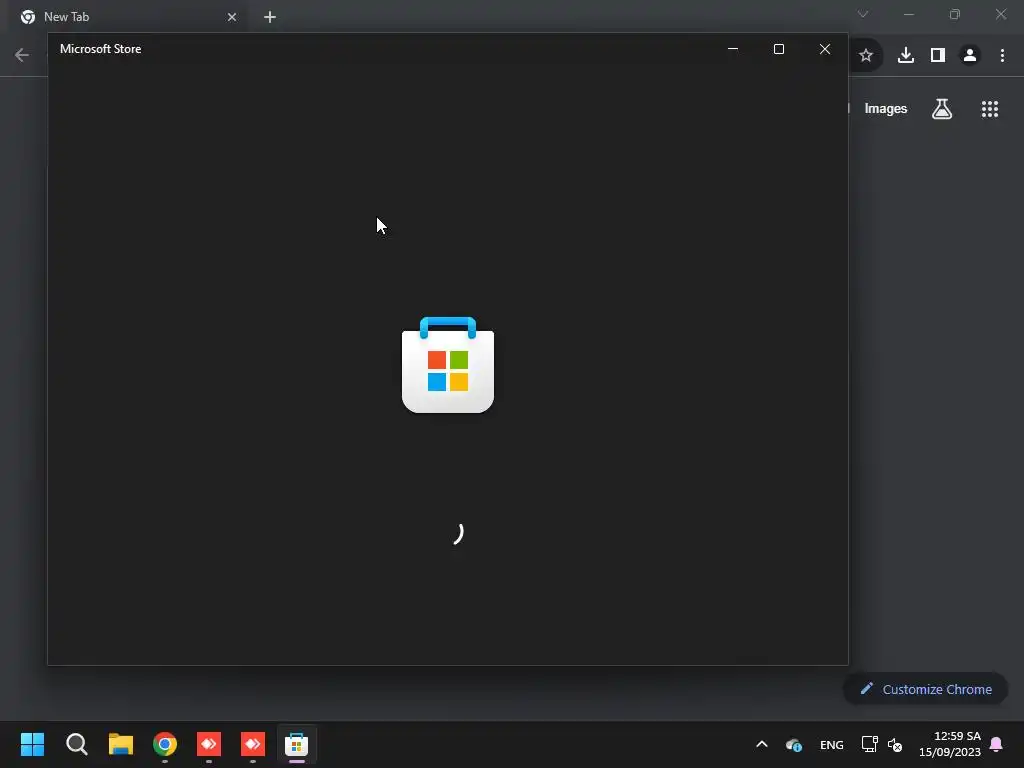Click the Microsoft Store bag logo

[x=448, y=364]
